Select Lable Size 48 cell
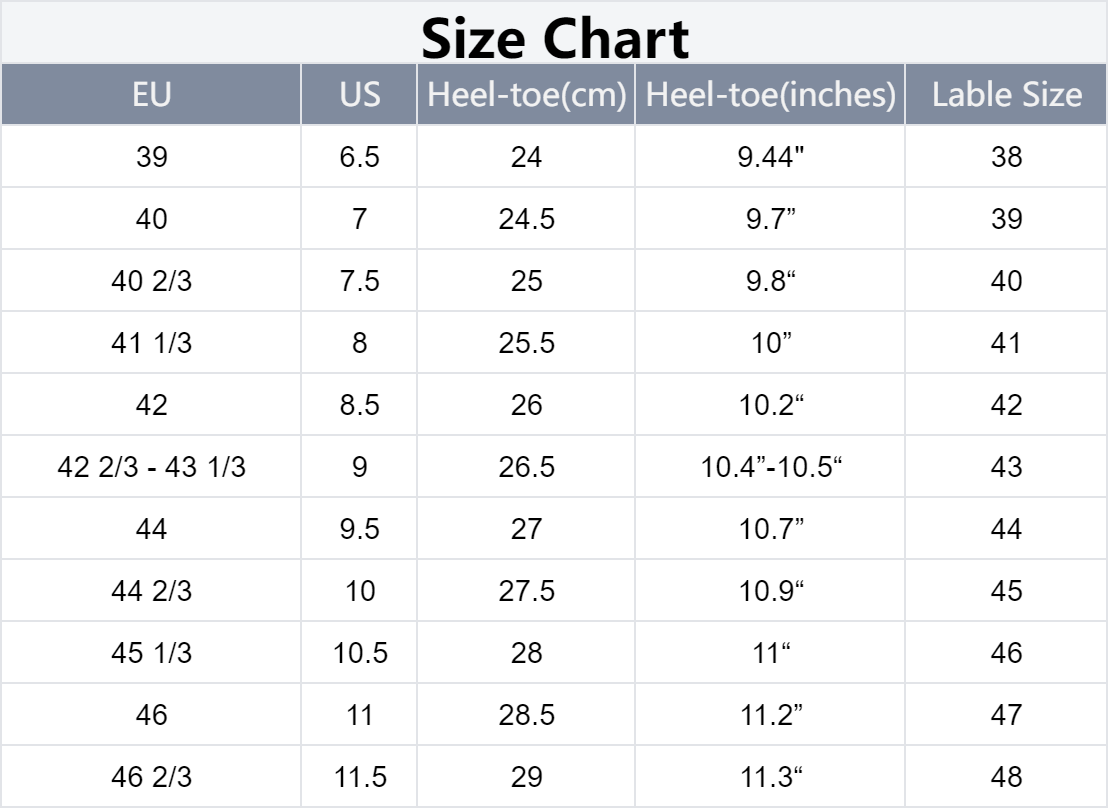The width and height of the screenshot is (1108, 808). (x=1006, y=777)
